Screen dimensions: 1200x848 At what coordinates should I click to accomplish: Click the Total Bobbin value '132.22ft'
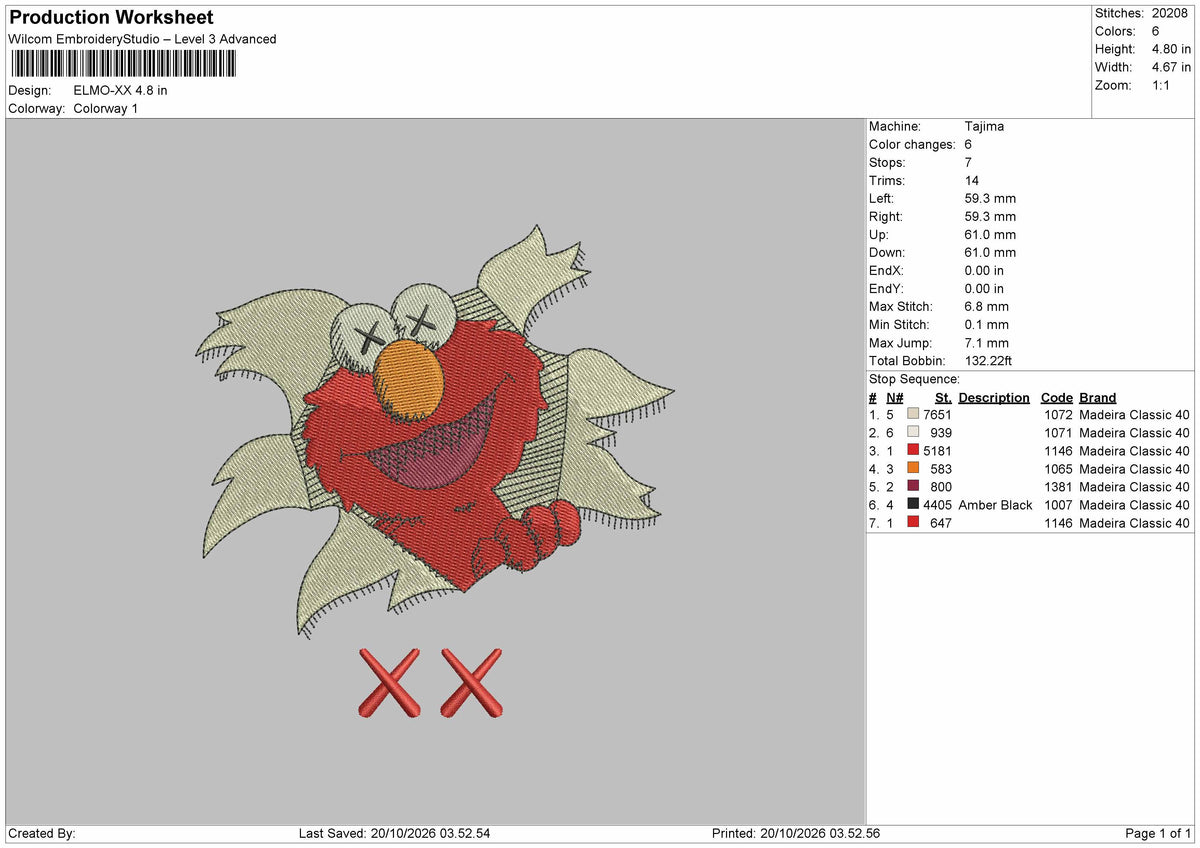pyautogui.click(x=990, y=360)
